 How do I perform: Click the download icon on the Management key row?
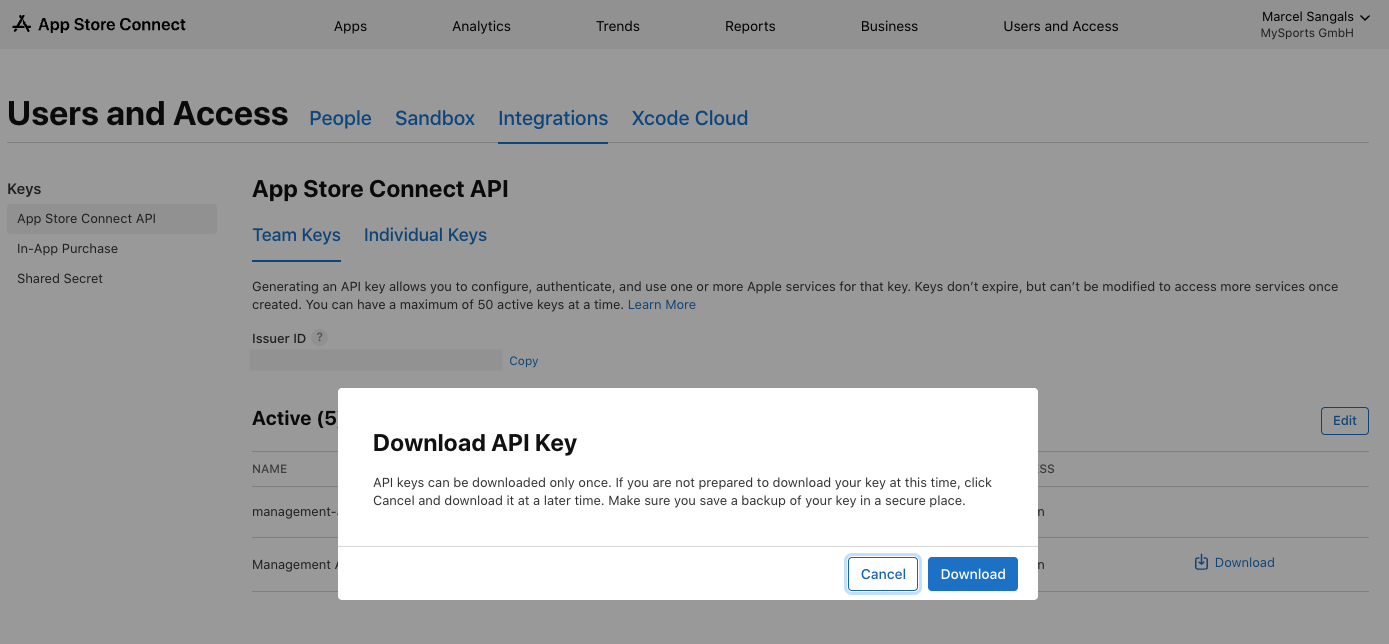point(1199,562)
